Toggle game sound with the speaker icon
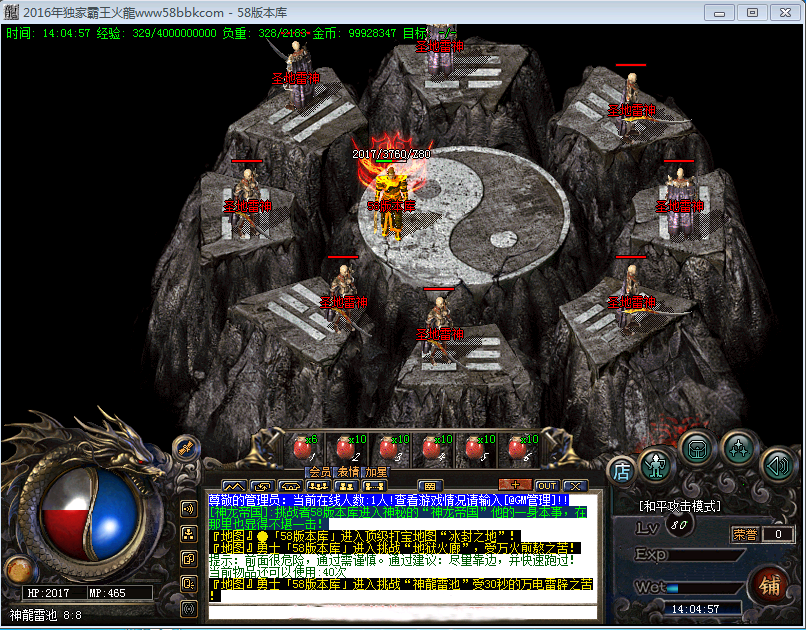The image size is (806, 630). (777, 465)
